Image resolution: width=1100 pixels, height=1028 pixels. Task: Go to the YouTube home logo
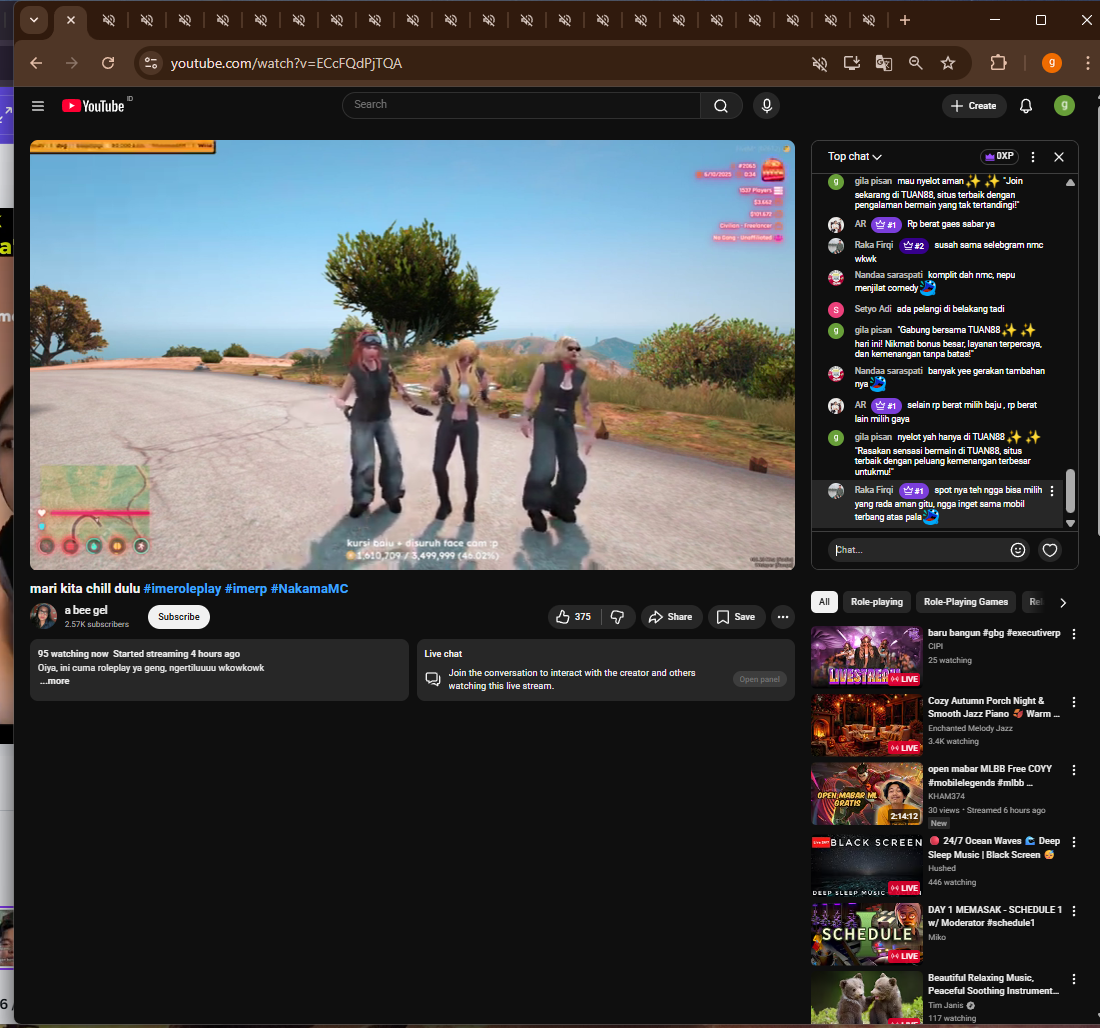[93, 106]
